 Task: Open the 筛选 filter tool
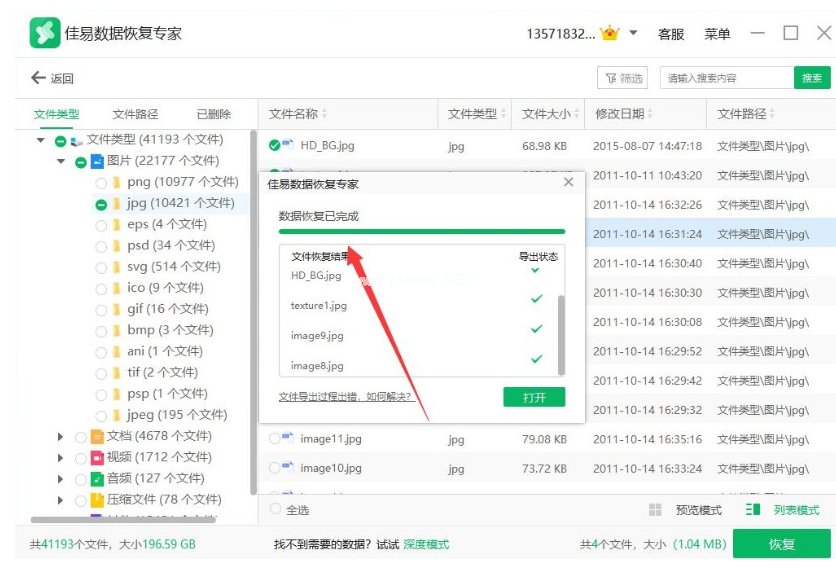coord(622,78)
